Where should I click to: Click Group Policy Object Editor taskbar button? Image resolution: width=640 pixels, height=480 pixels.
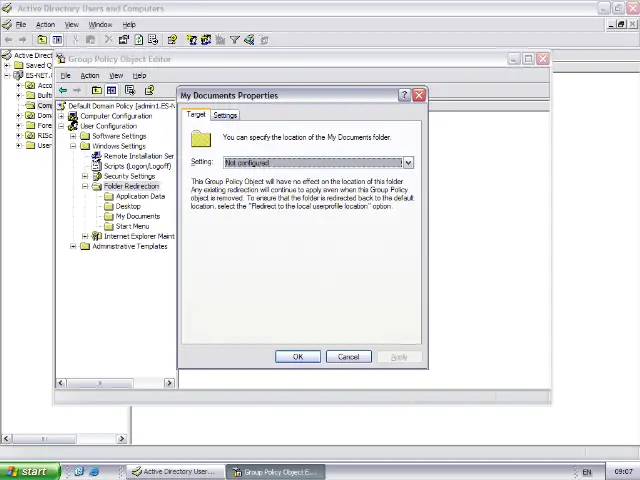[276, 472]
